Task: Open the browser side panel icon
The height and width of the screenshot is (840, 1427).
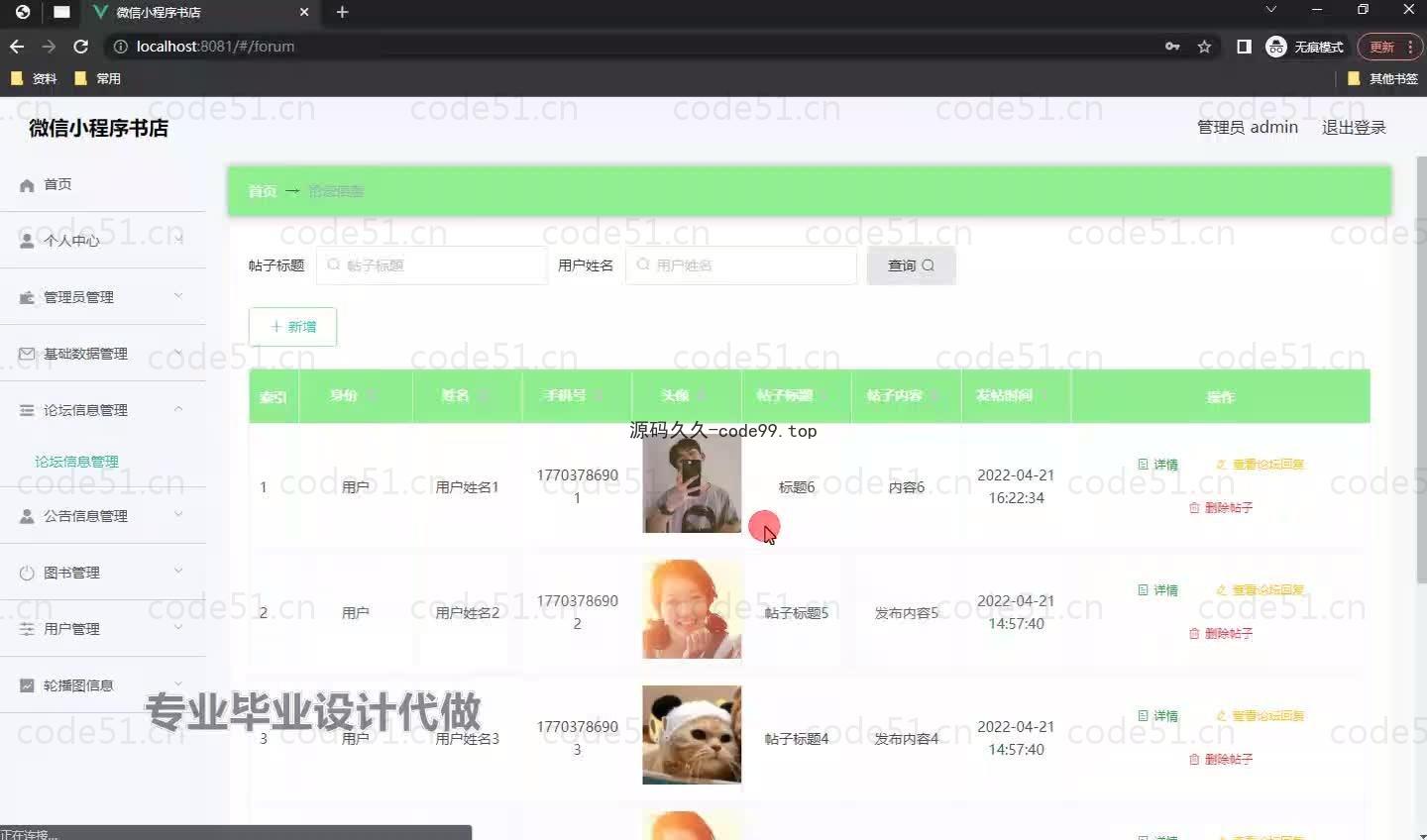Action: coord(1244,47)
